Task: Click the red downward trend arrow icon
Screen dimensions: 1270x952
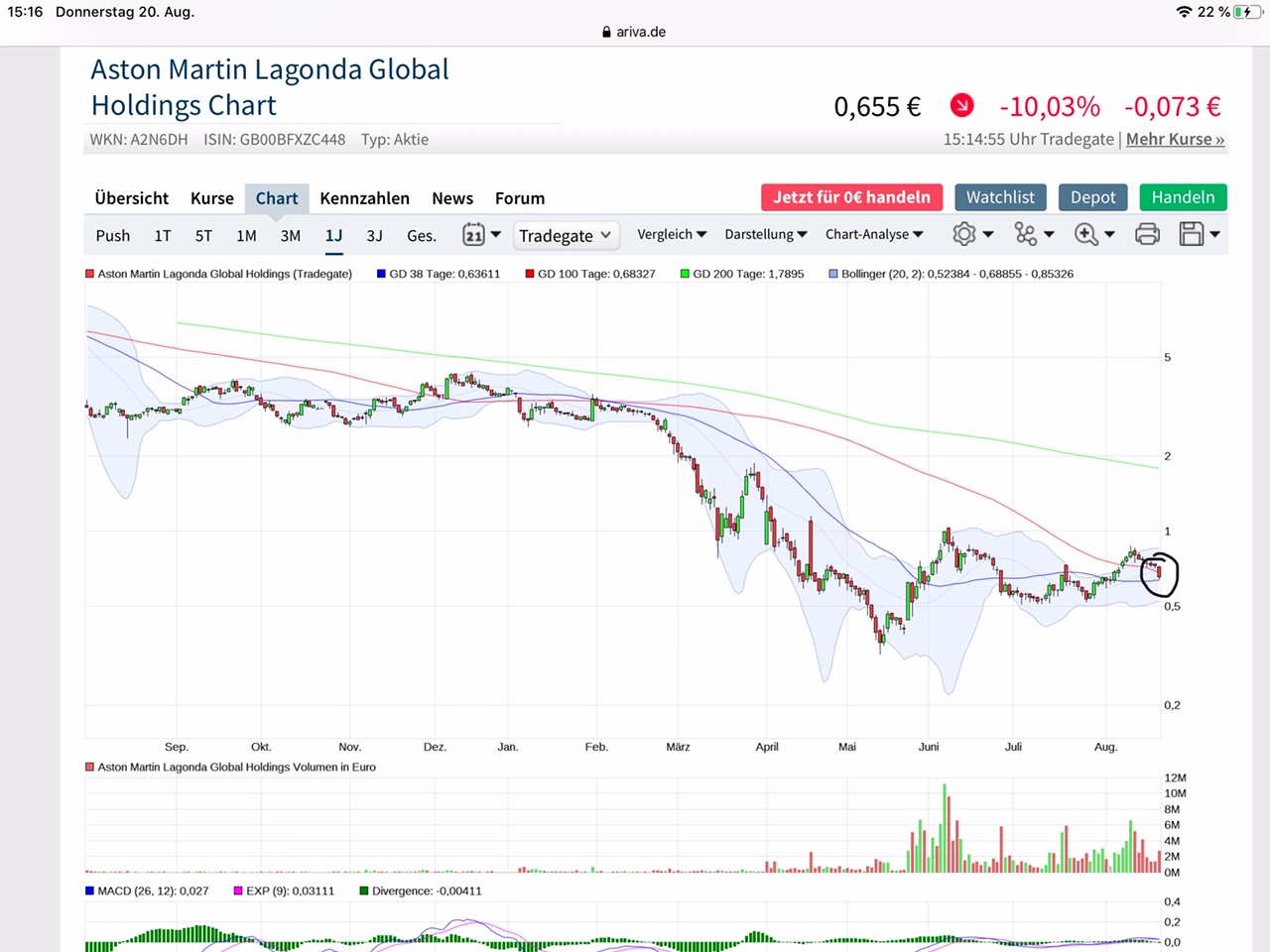Action: tap(961, 105)
